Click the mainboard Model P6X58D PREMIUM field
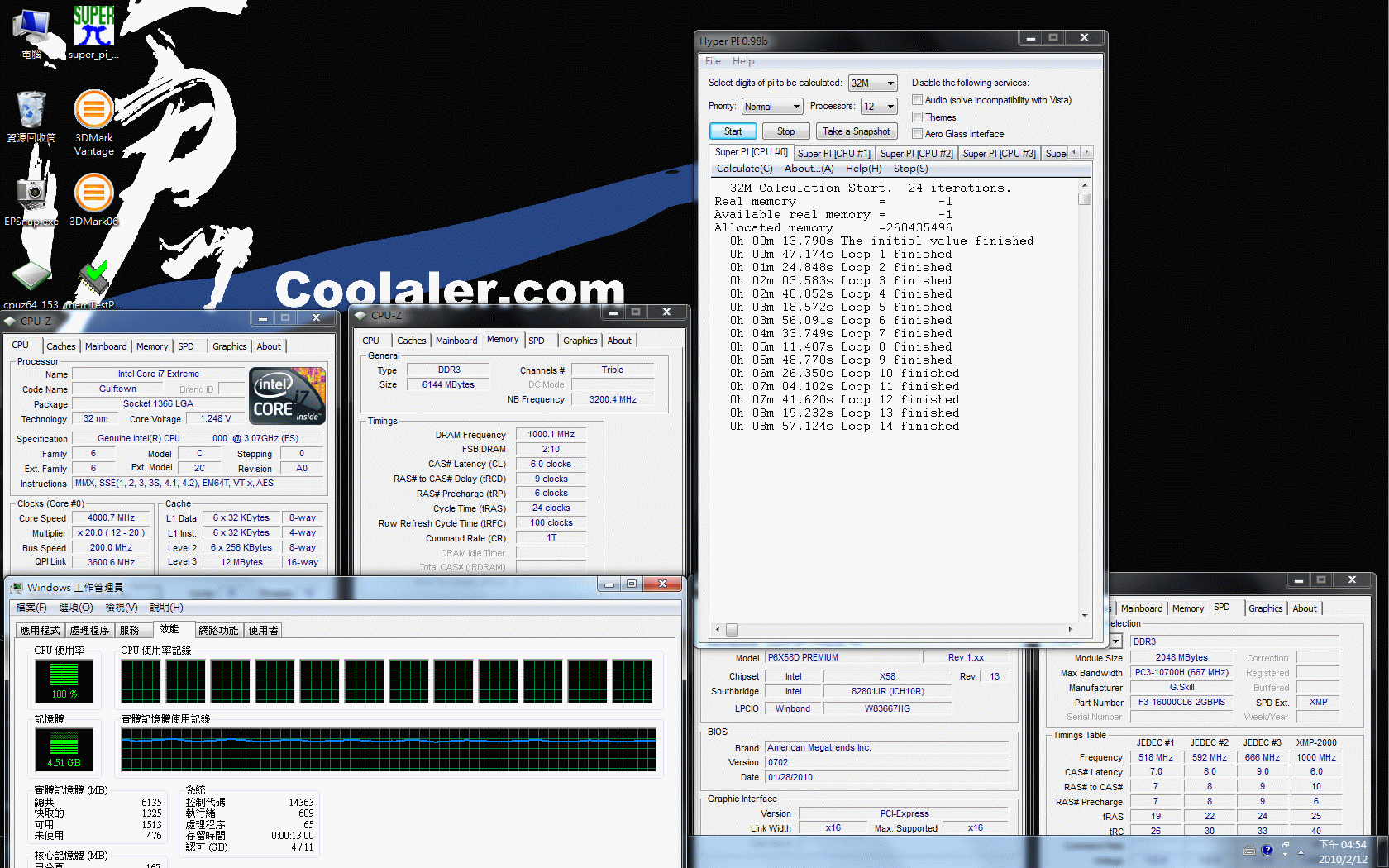1389x868 pixels. (842, 657)
